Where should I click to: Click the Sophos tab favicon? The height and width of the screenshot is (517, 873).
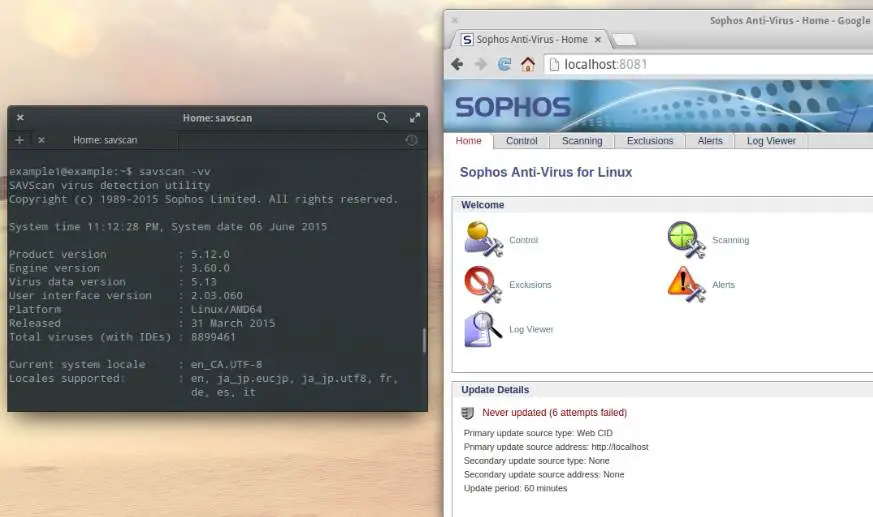point(467,40)
